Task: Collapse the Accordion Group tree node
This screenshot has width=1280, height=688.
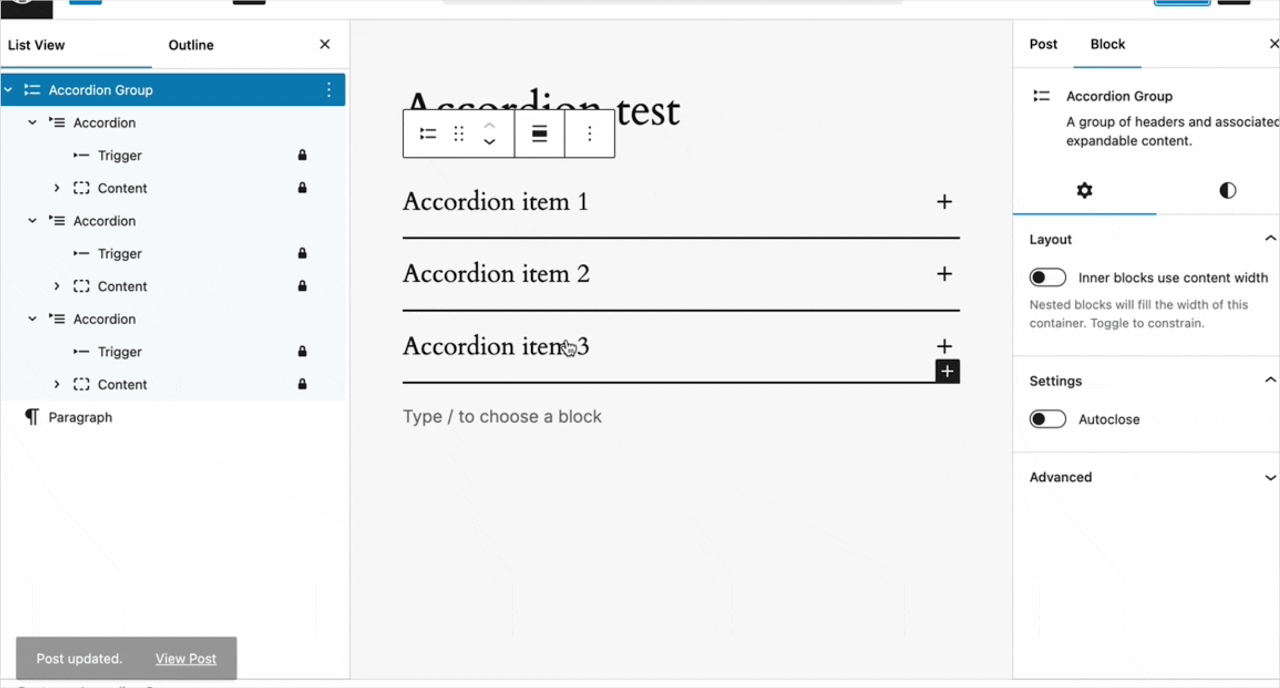Action: coord(9,90)
